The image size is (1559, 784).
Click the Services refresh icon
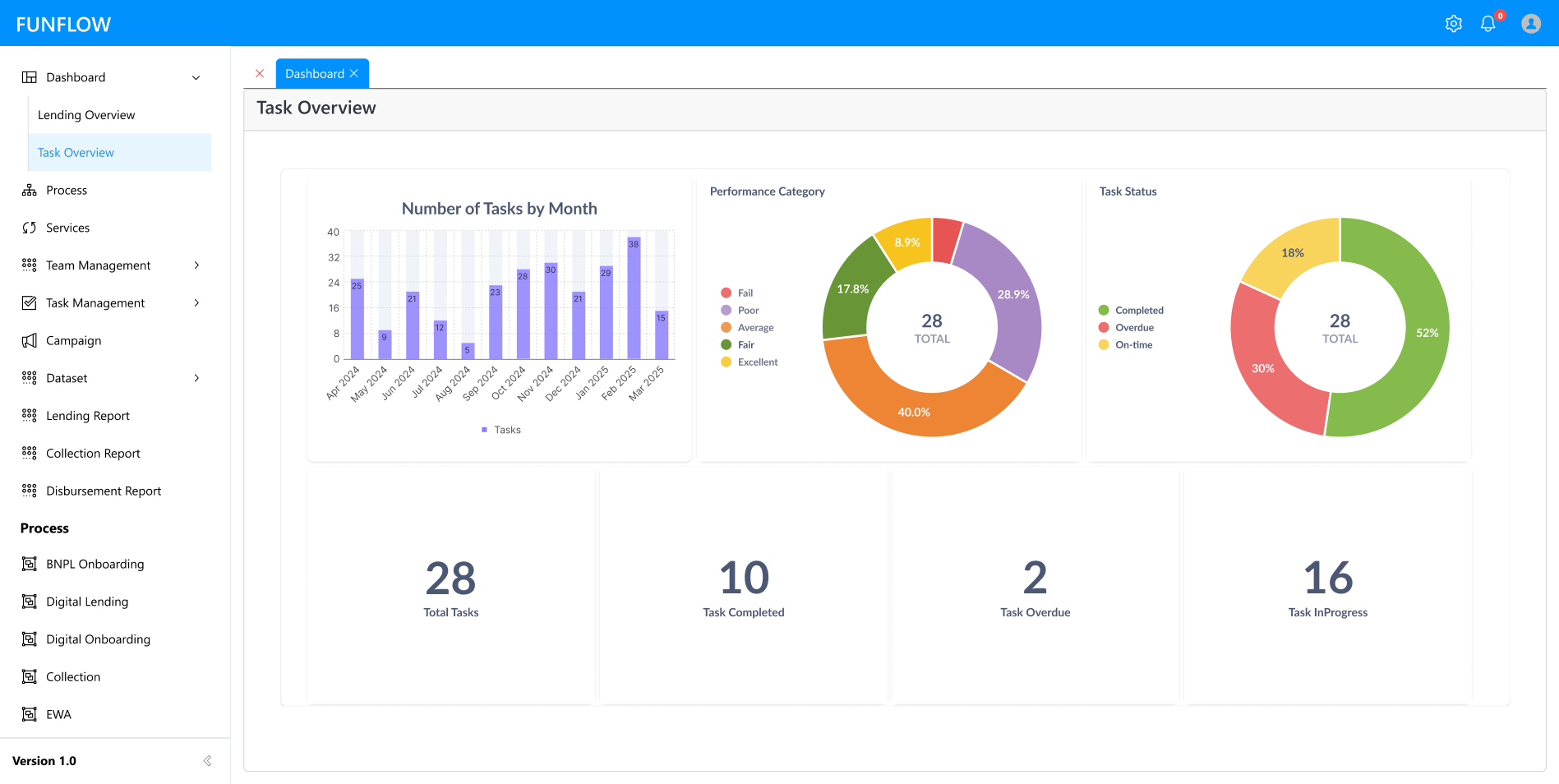(30, 228)
